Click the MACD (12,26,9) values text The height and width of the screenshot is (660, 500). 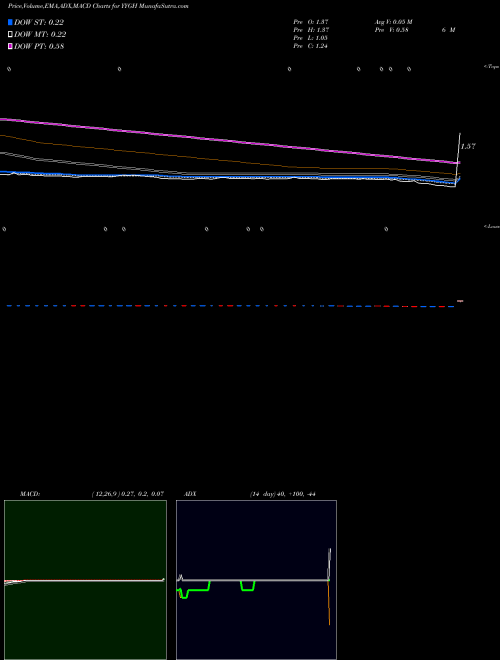click(x=128, y=494)
